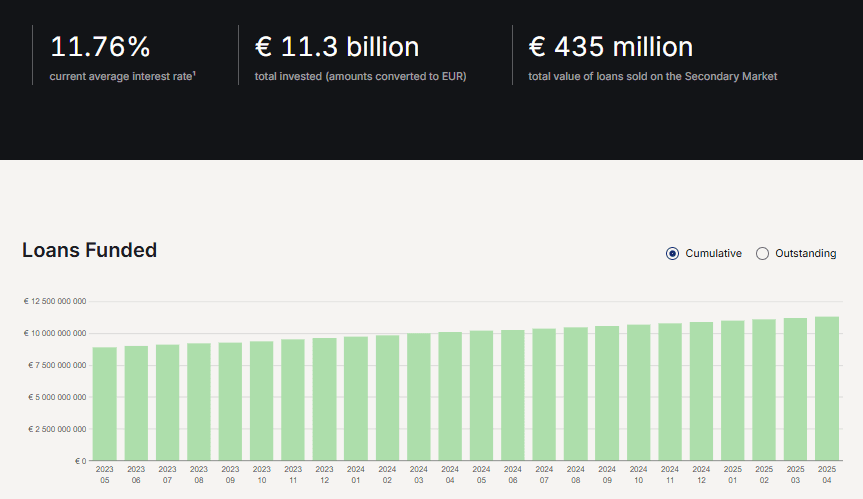
Task: Click the 2023 09 bar in chart
Action: tap(230, 402)
